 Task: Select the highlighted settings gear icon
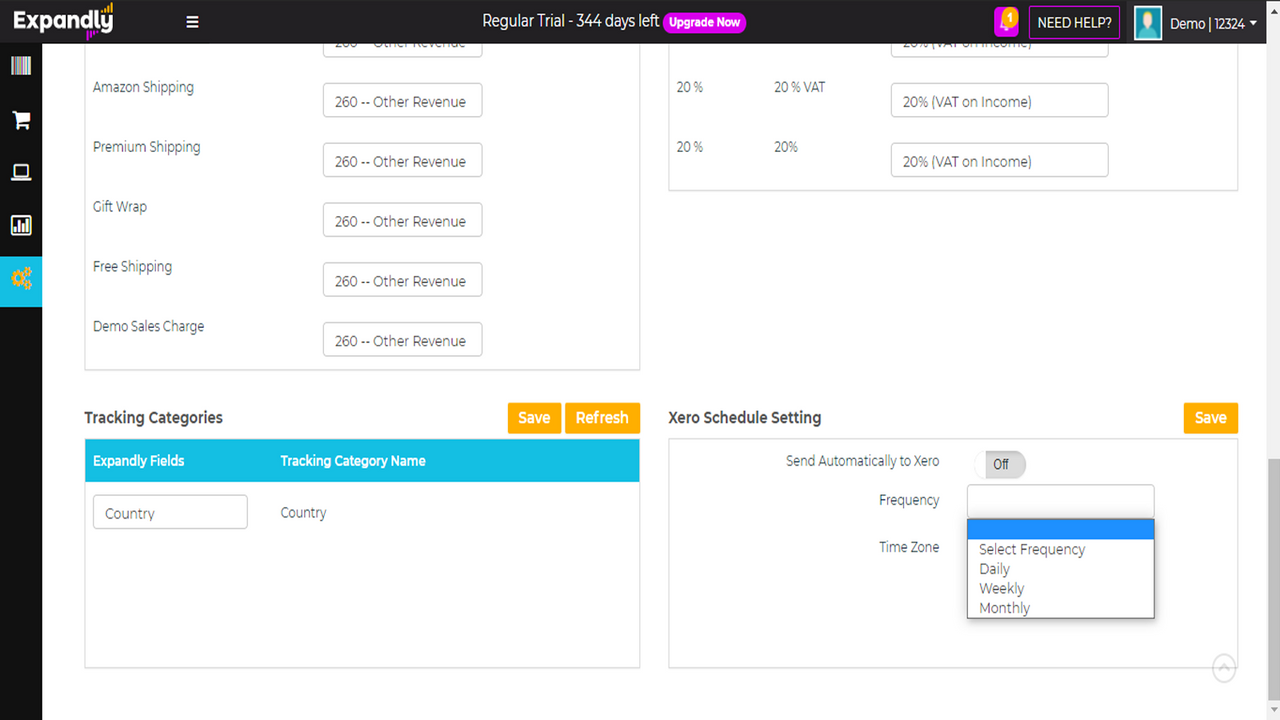(x=20, y=281)
